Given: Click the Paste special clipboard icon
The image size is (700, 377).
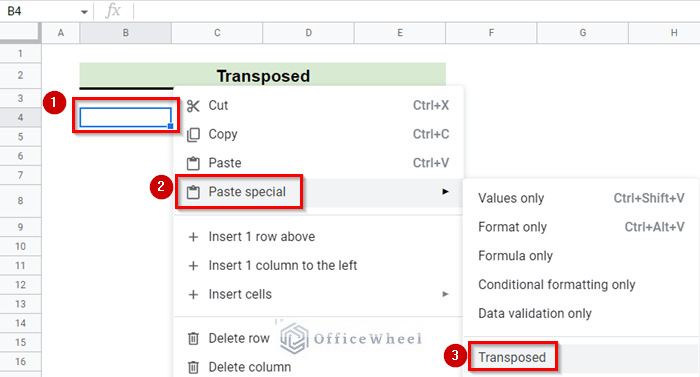Looking at the screenshot, I should (x=193, y=192).
